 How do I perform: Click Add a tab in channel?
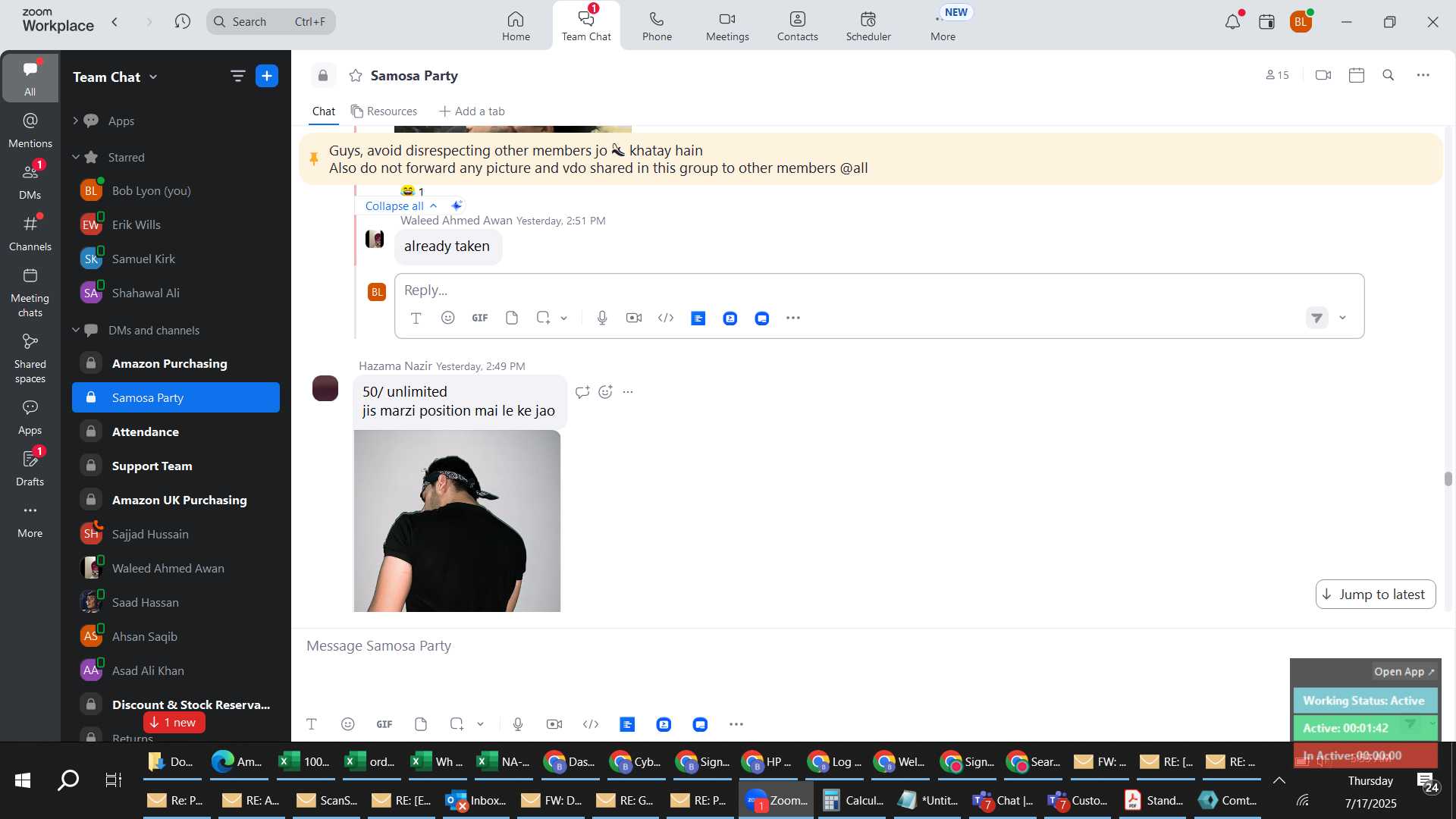tap(472, 111)
